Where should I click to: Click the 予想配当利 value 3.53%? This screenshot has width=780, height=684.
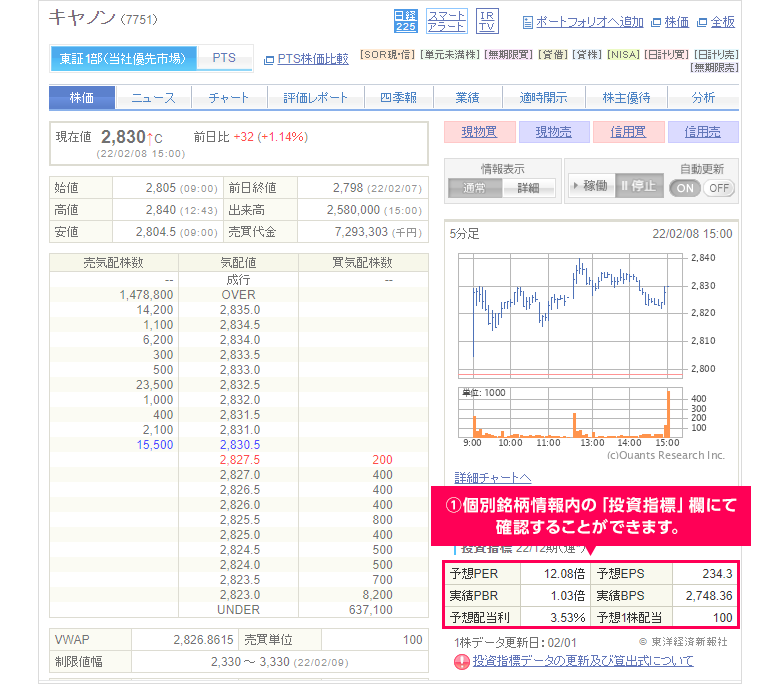tap(568, 617)
